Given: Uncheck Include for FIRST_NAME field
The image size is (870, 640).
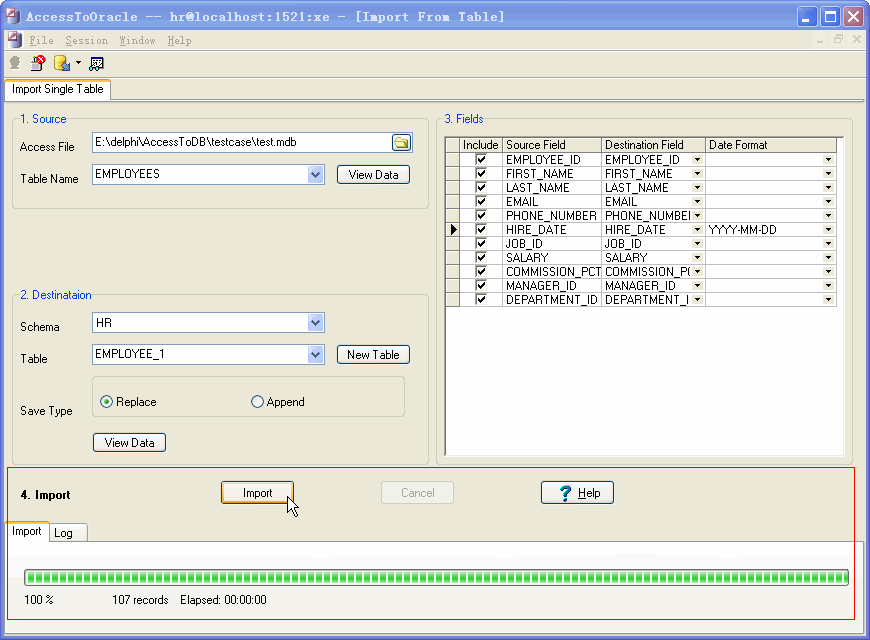Looking at the screenshot, I should [481, 174].
